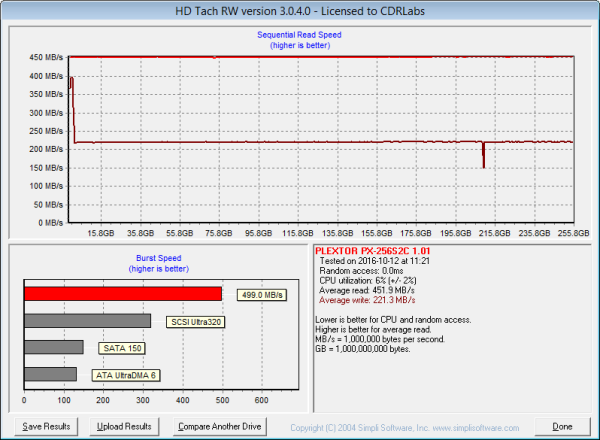The width and height of the screenshot is (600, 440).
Task: Select the ATA UltraDMA 6 label
Action: (x=126, y=375)
